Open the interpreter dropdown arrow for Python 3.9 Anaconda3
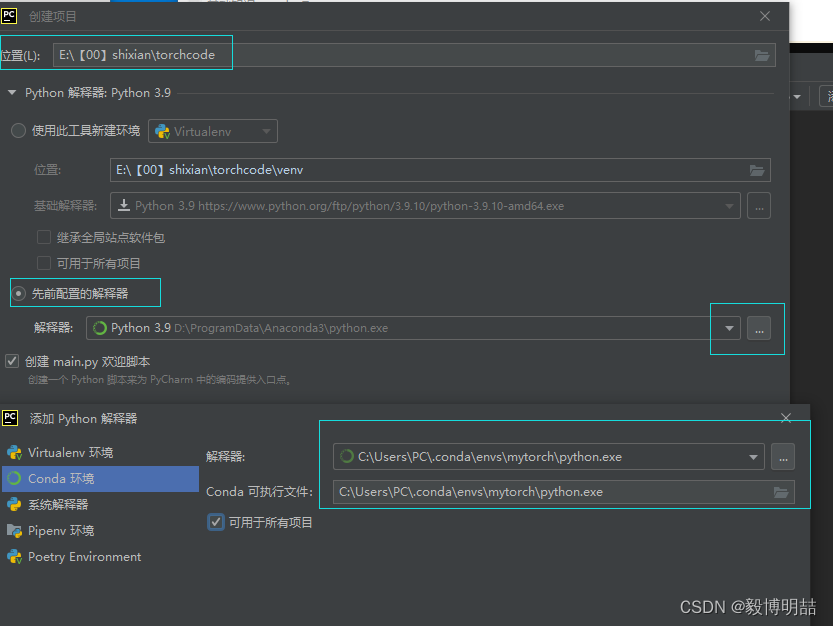This screenshot has height=626, width=833. pyautogui.click(x=729, y=328)
